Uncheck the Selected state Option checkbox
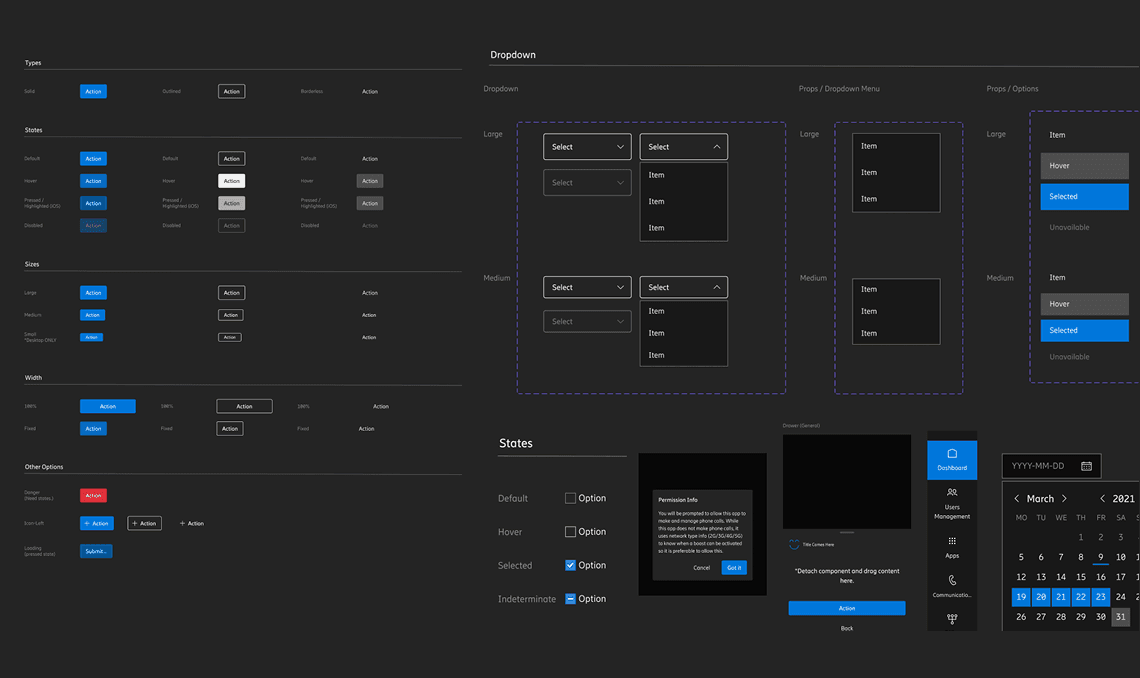Image resolution: width=1140 pixels, height=678 pixels. coord(570,565)
